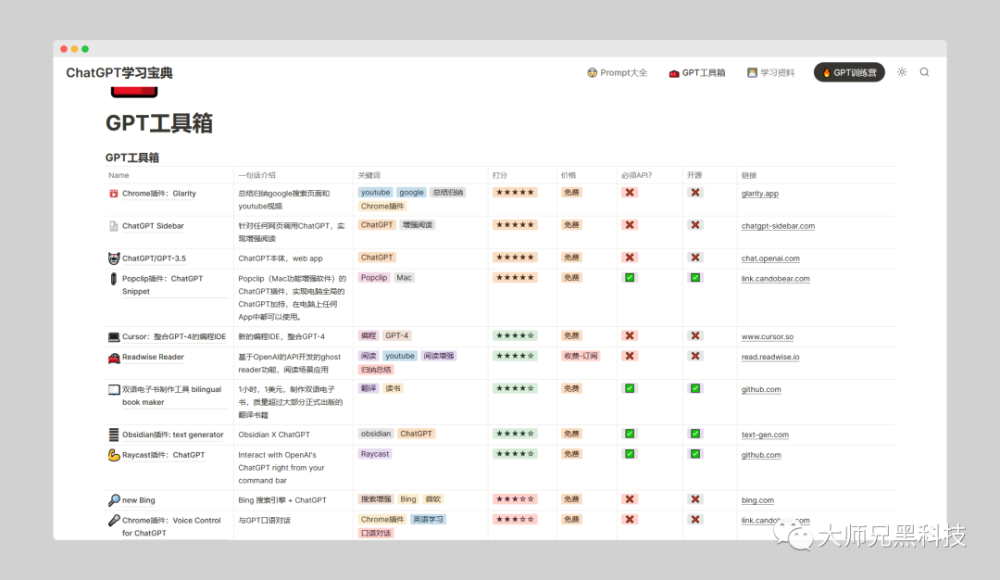1000x580 pixels.
Task: Click the Obsidian text generator row icon
Action: click(114, 435)
